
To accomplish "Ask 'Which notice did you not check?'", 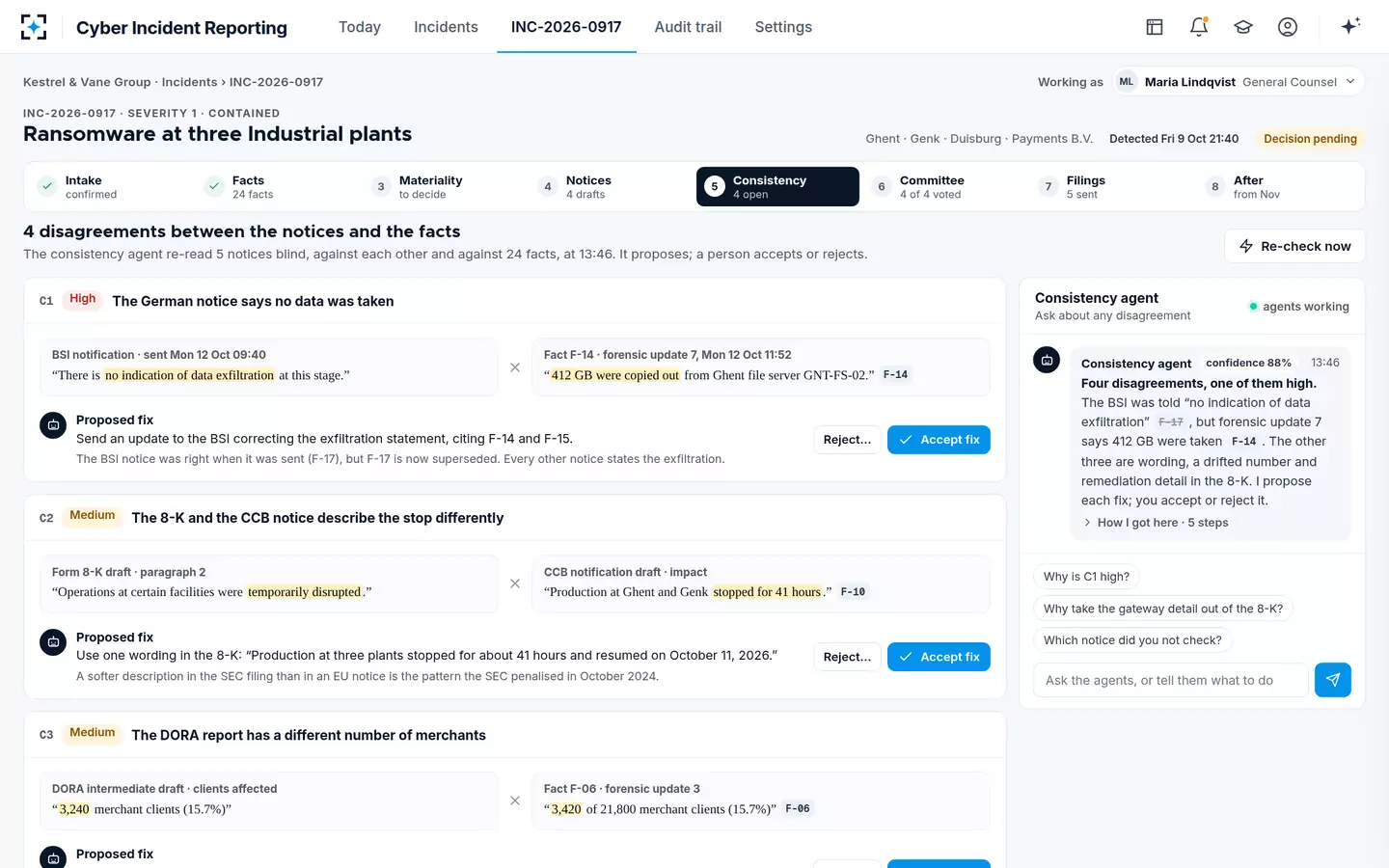I will coord(1132,640).
